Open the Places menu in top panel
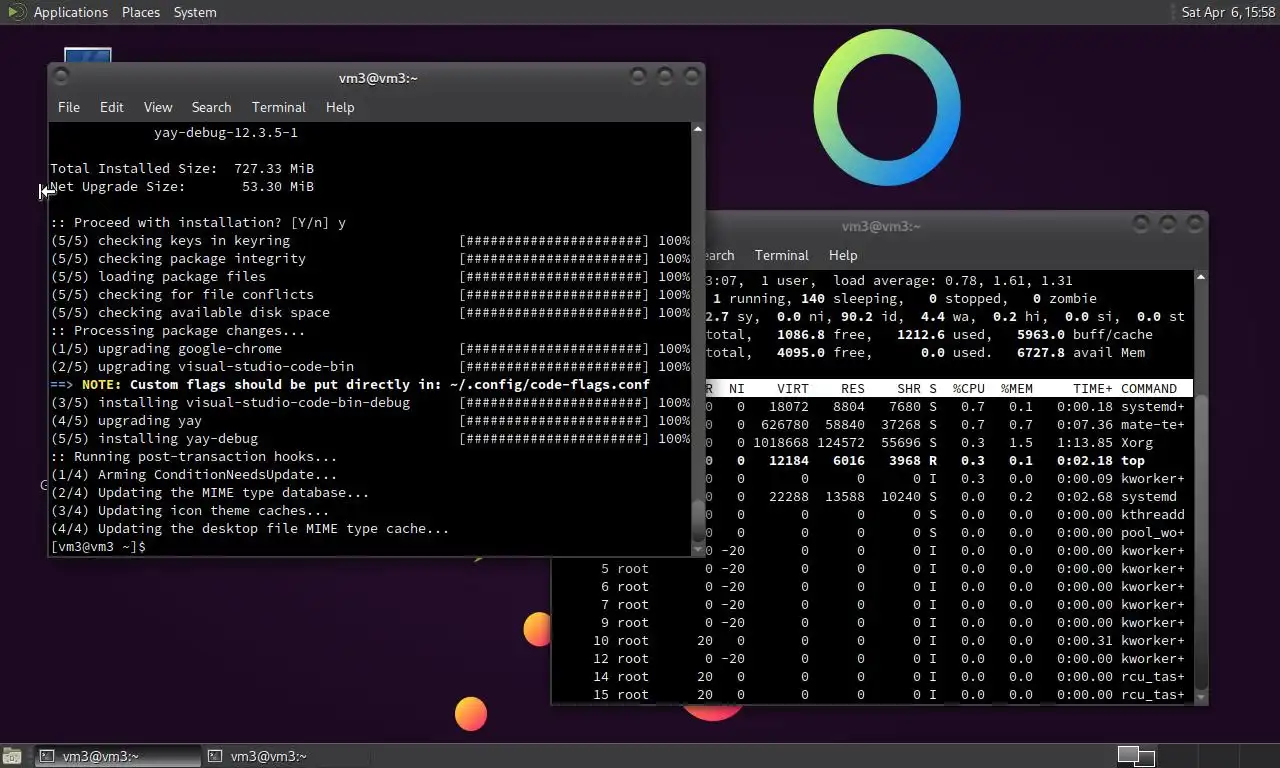 (x=141, y=12)
